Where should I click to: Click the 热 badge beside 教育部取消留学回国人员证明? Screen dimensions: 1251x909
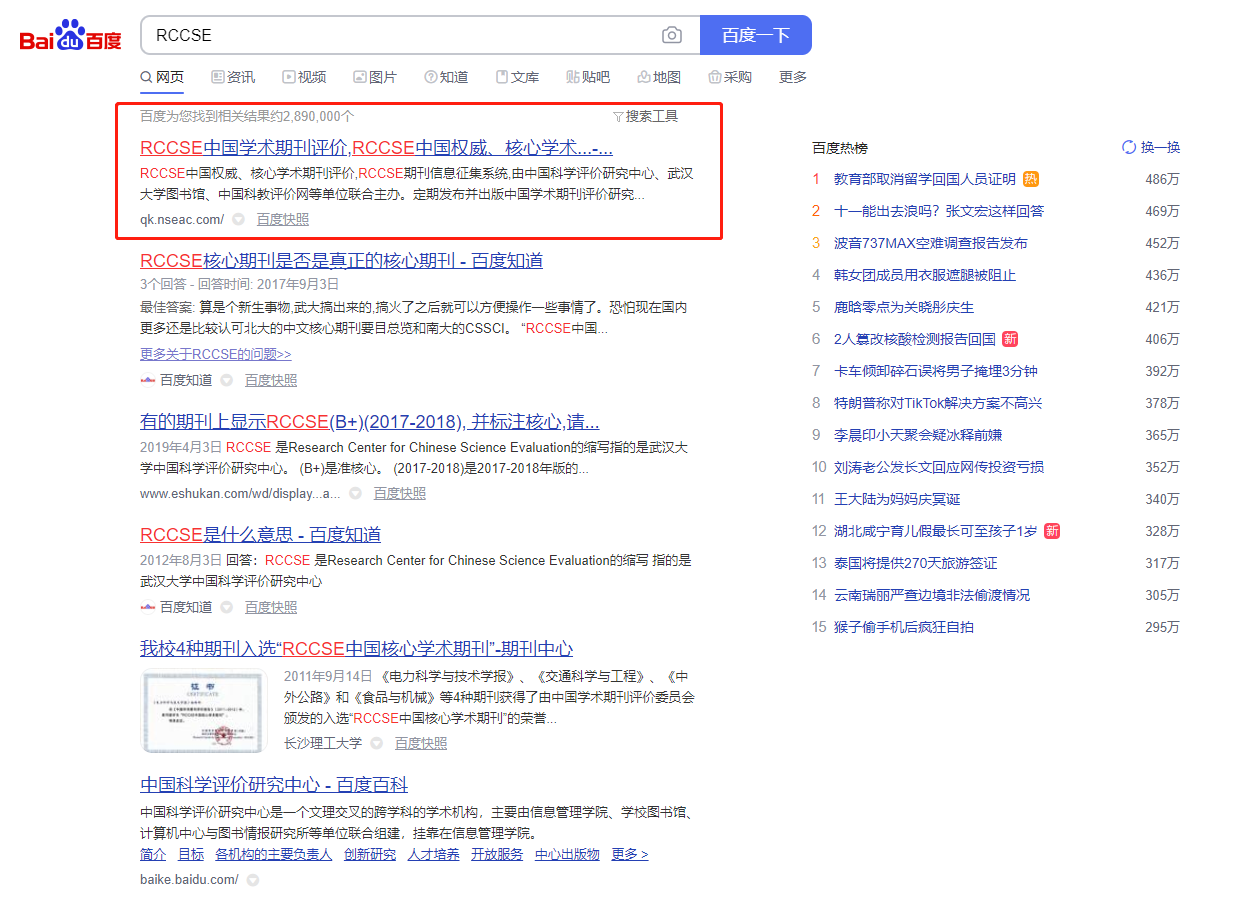tap(1031, 179)
